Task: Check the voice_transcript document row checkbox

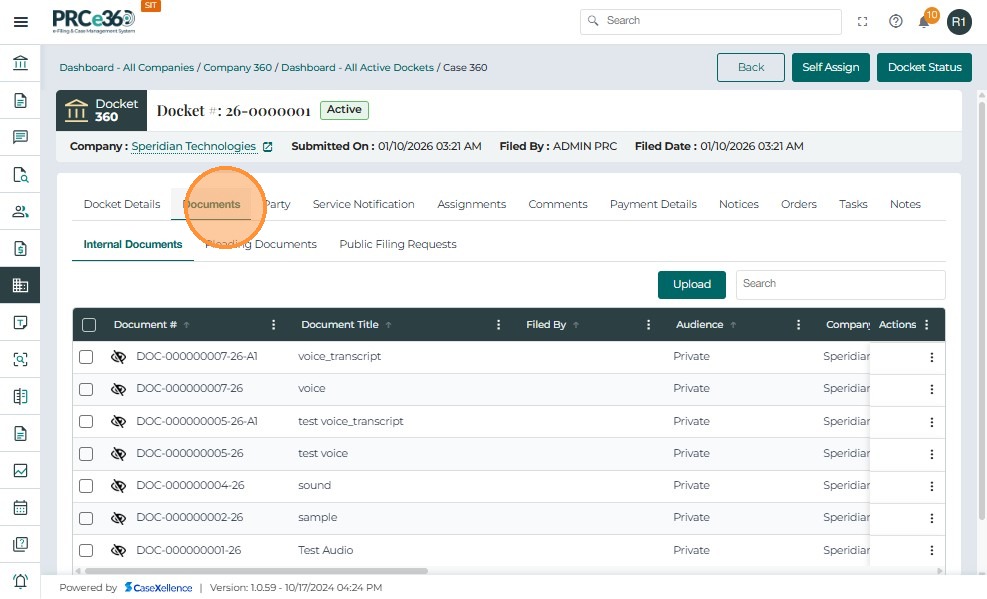Action: tap(87, 357)
